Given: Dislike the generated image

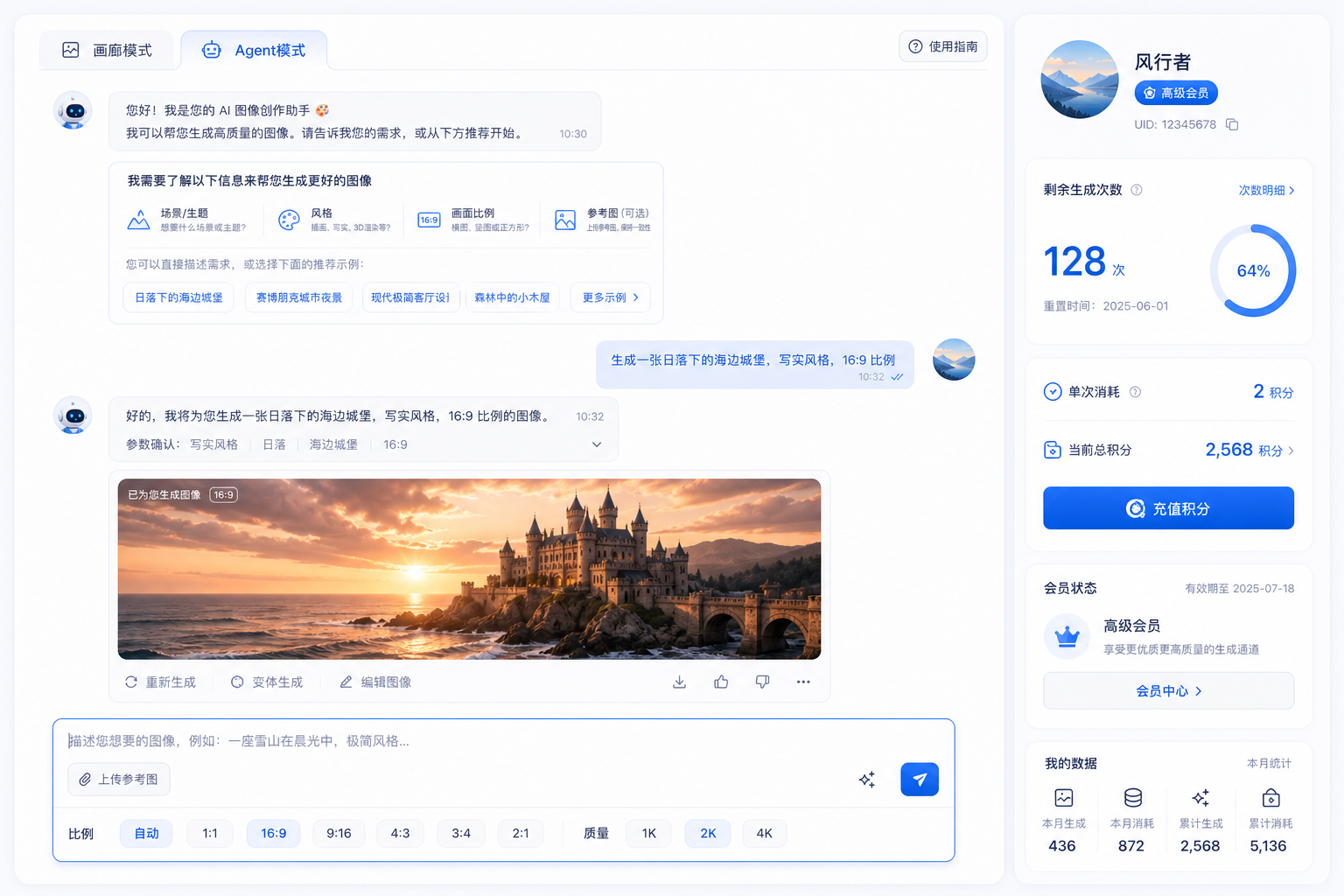Looking at the screenshot, I should 762,682.
